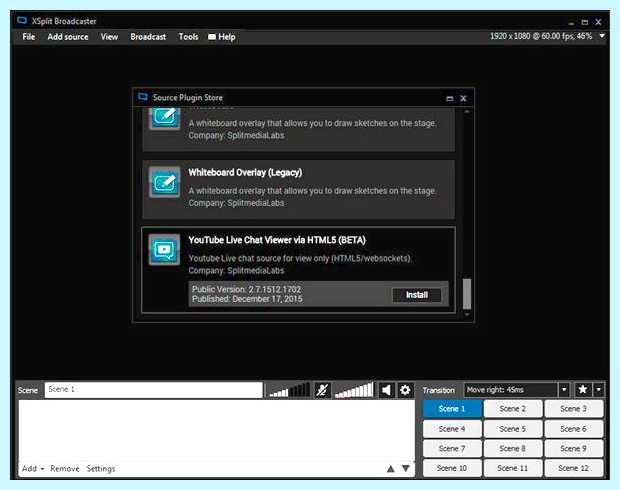
Task: Adjust the microphone volume level slider
Action: (x=289, y=390)
